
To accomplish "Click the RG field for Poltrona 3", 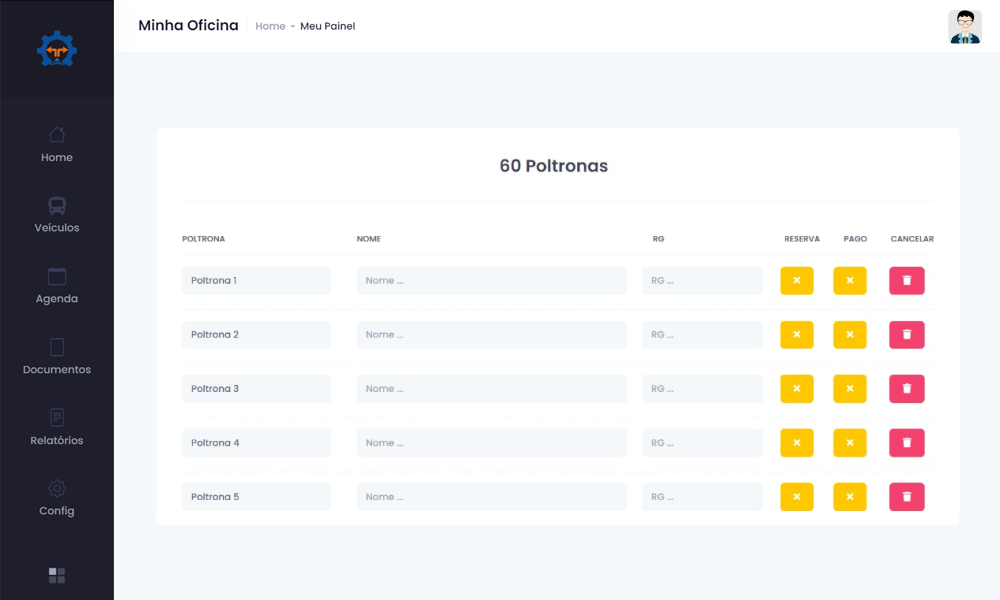I will point(702,389).
